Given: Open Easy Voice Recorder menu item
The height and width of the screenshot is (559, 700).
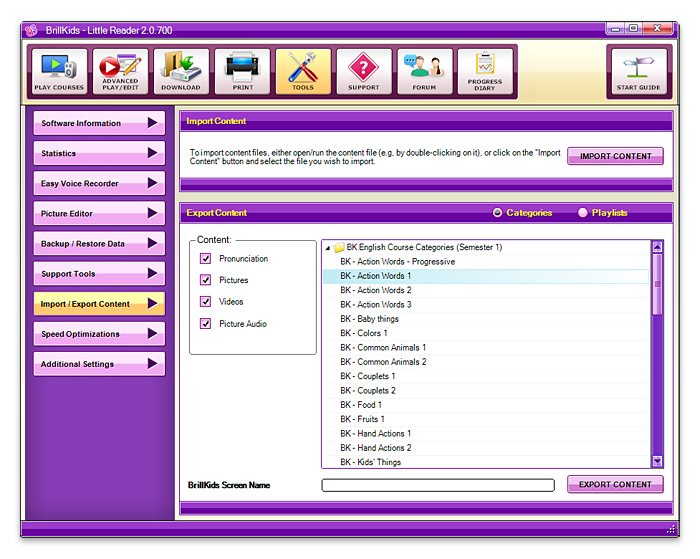Looking at the screenshot, I should [99, 183].
